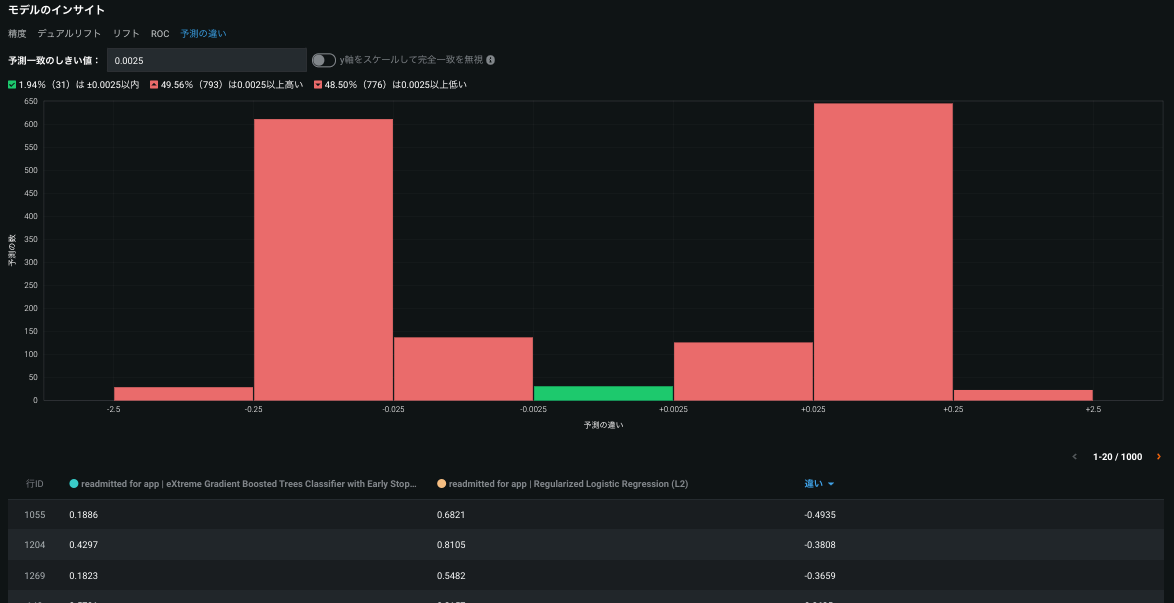This screenshot has width=1174, height=603.
Task: Click the previous page arrow in pagination
Action: pos(1075,457)
